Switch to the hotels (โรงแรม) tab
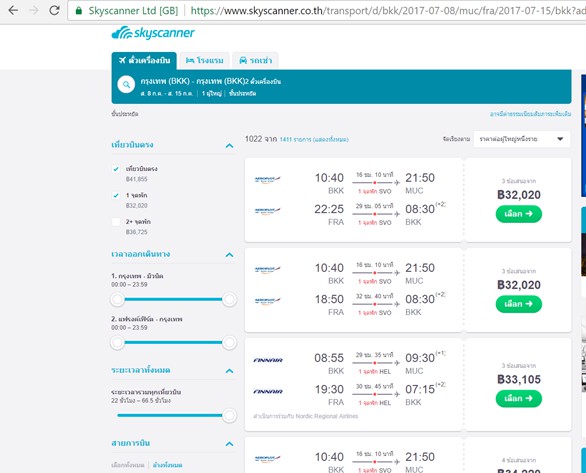This screenshot has height=473, width=586. [x=204, y=61]
